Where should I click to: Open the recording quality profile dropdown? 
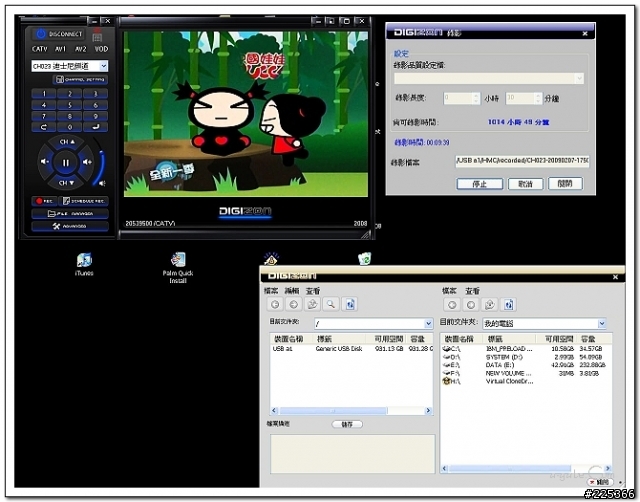coord(489,79)
